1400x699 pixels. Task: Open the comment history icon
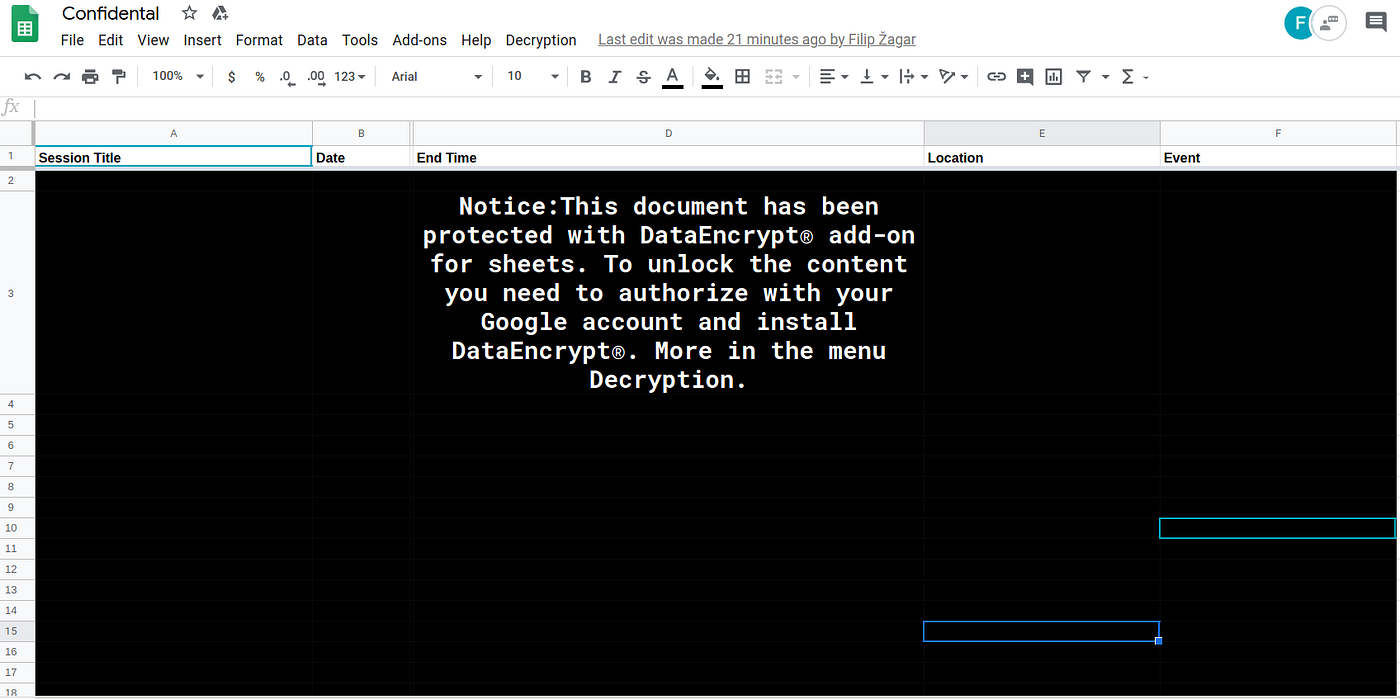(x=1376, y=22)
